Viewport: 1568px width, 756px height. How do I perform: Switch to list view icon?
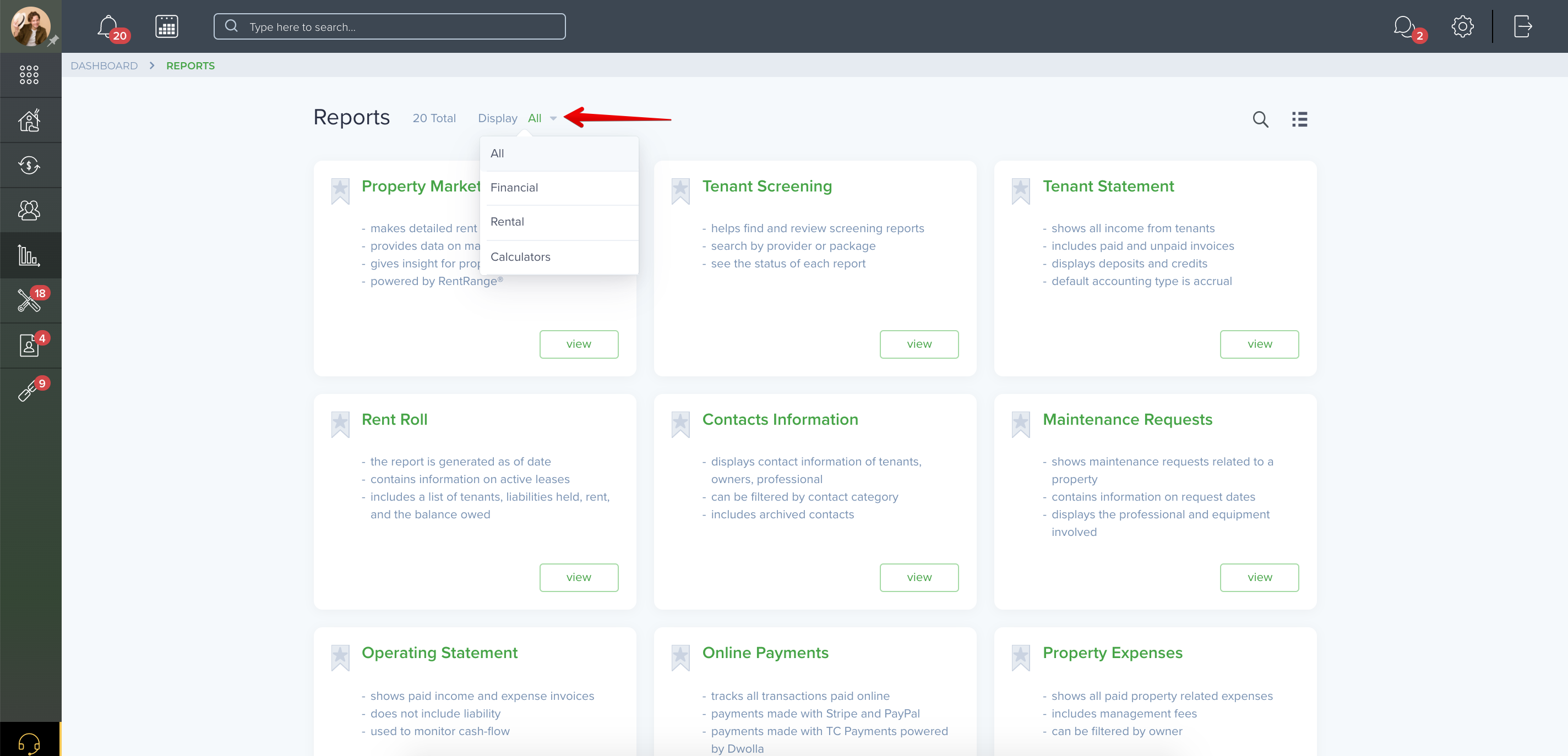pyautogui.click(x=1299, y=119)
